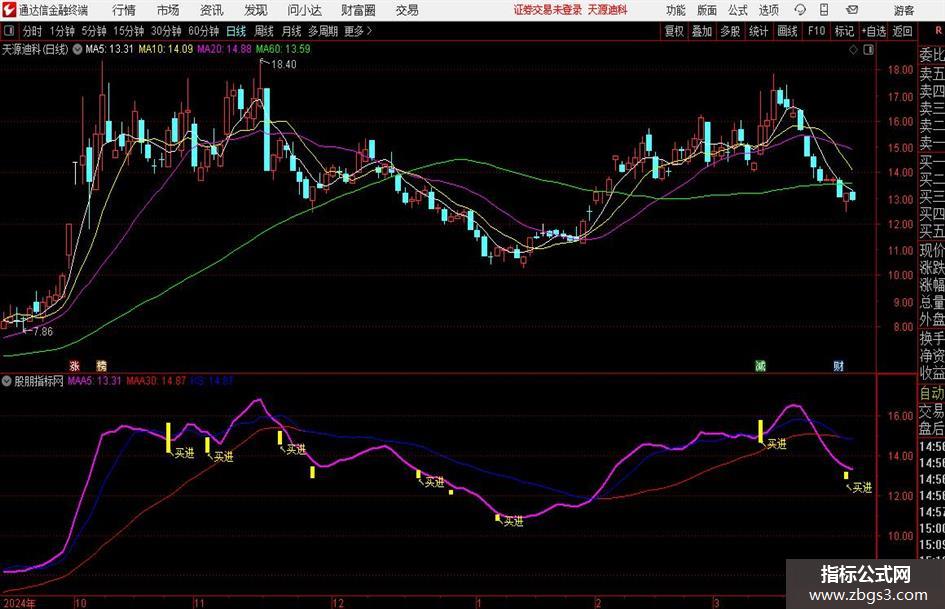Image resolution: width=945 pixels, height=609 pixels.
Task: Toggle the right info panel icon
Action: [x=868, y=50]
